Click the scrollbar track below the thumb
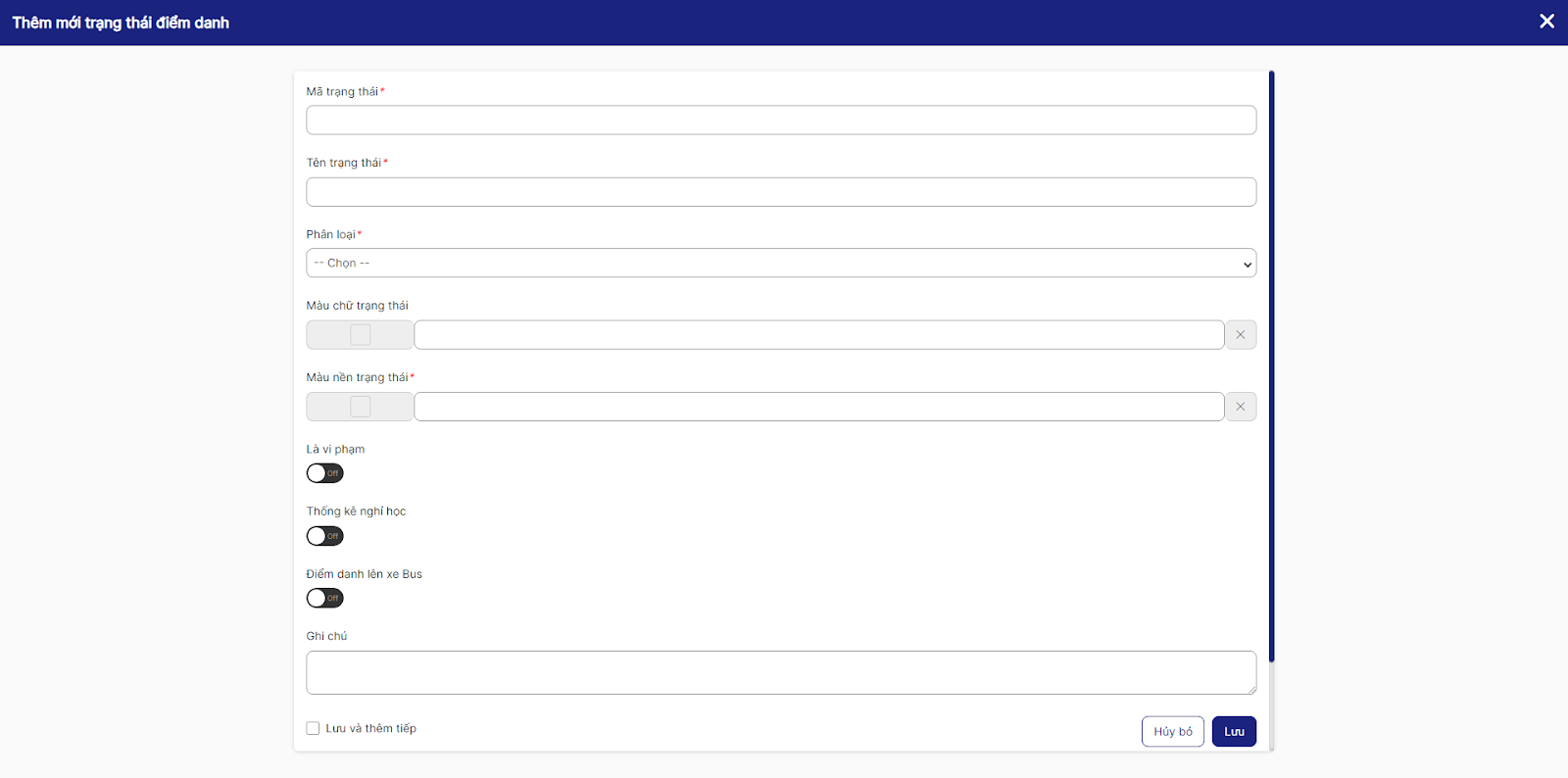1568x778 pixels. pos(1271,705)
